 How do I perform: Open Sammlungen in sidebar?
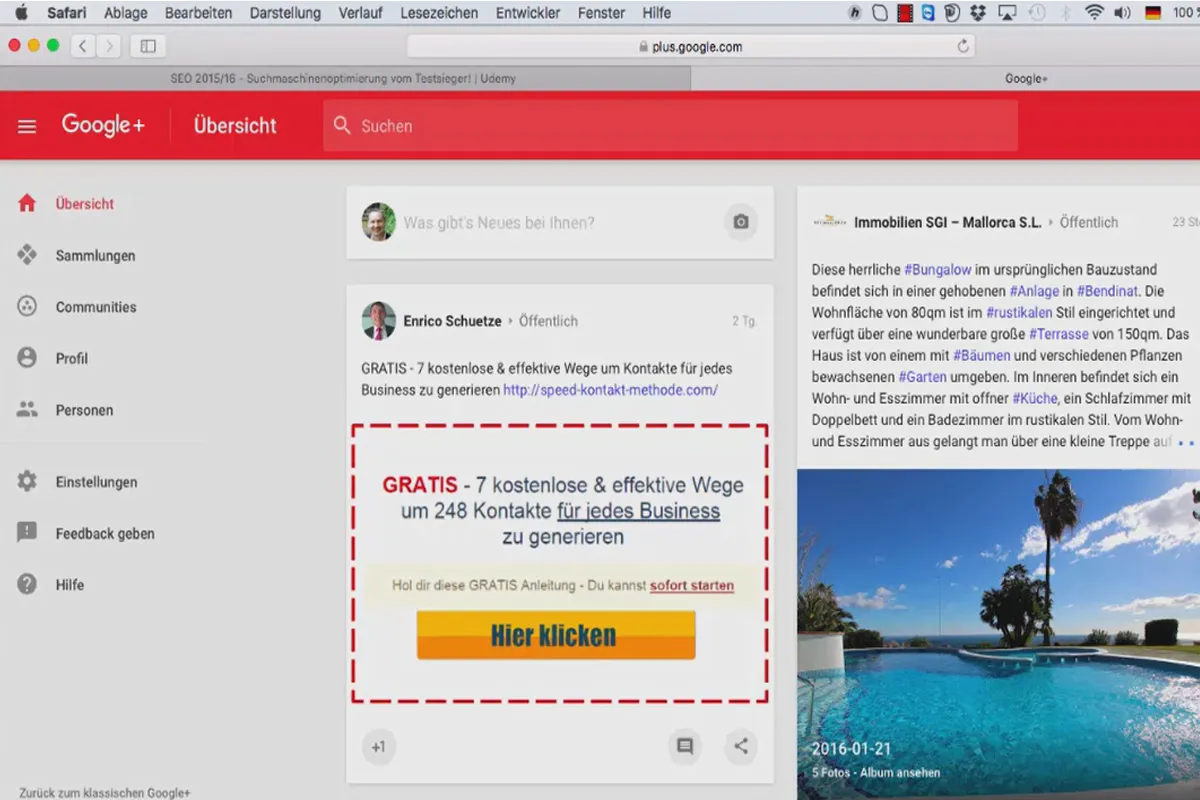click(x=95, y=256)
